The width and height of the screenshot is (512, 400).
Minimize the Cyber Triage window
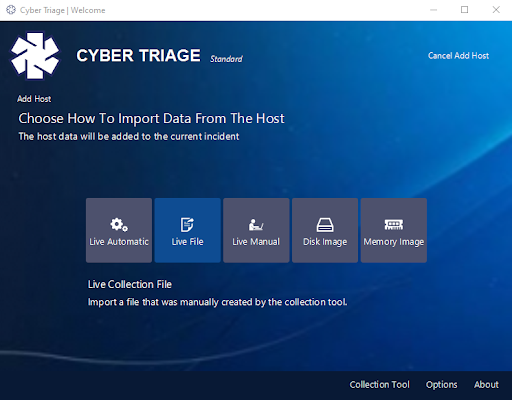(x=433, y=10)
